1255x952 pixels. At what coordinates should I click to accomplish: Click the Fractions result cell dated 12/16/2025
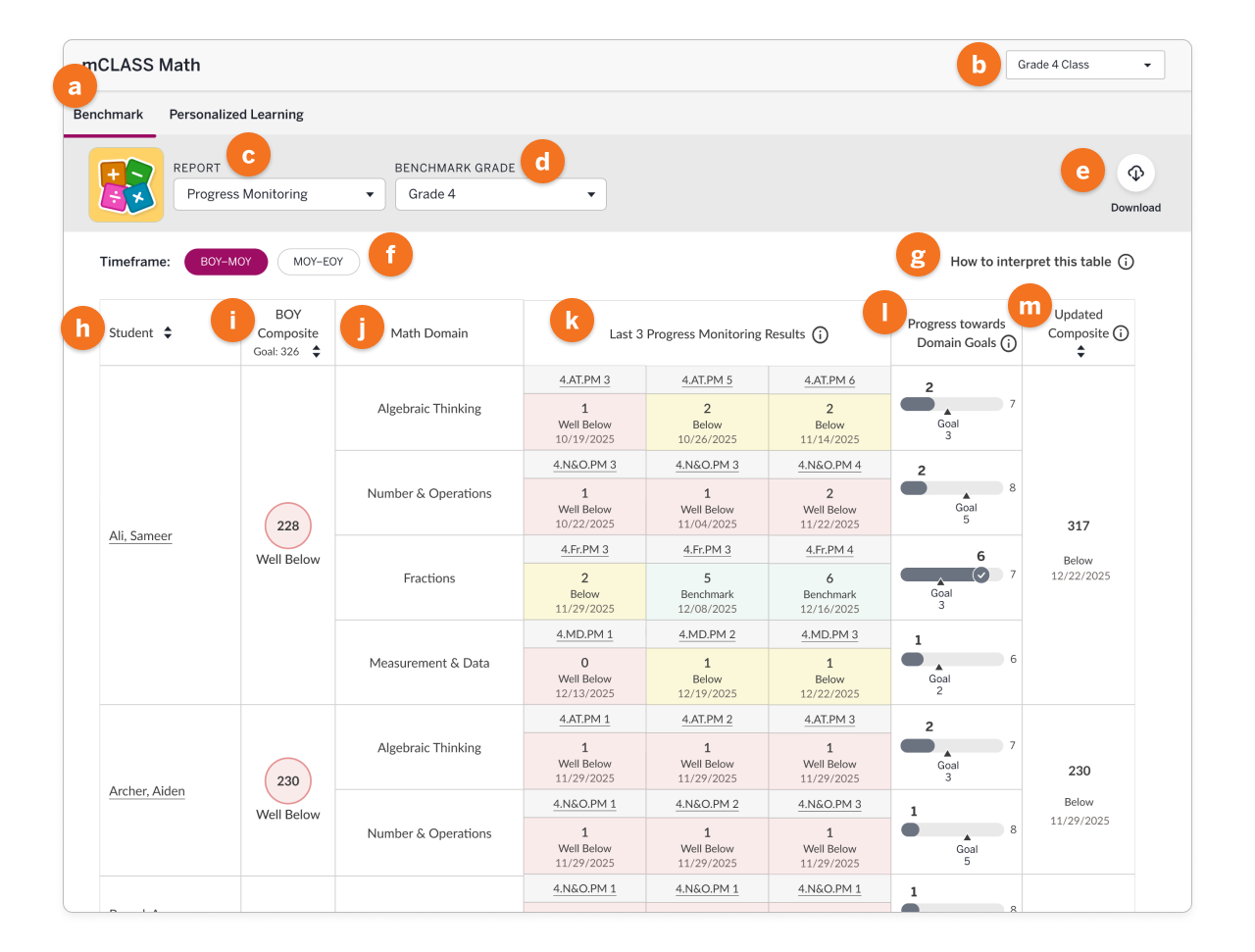(x=829, y=592)
